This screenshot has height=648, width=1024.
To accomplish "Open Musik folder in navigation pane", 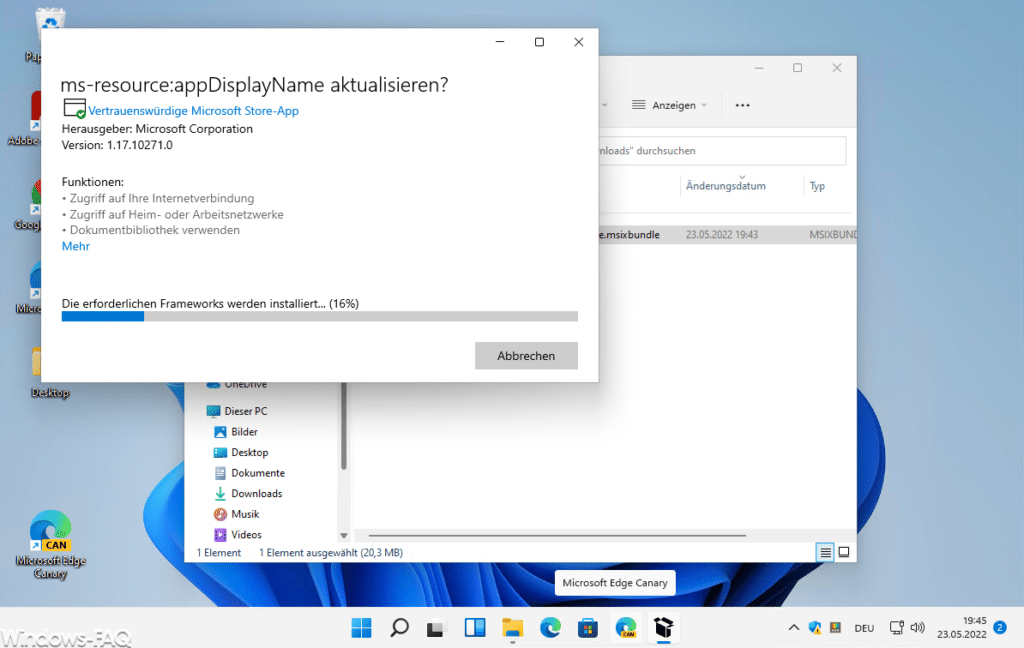I will point(236,514).
